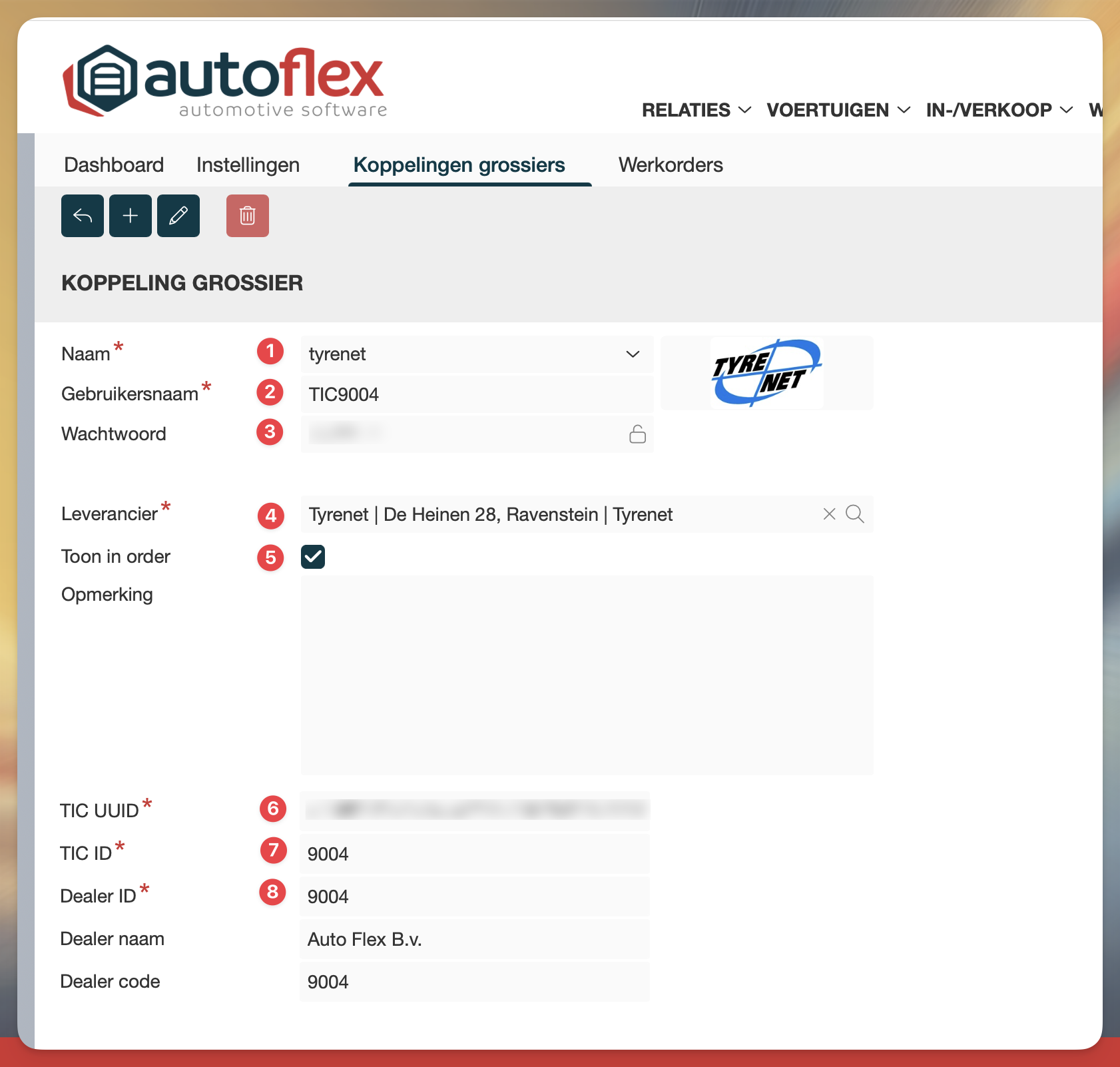Delete the koppeling with trash button
The image size is (1120, 1067).
[248, 216]
